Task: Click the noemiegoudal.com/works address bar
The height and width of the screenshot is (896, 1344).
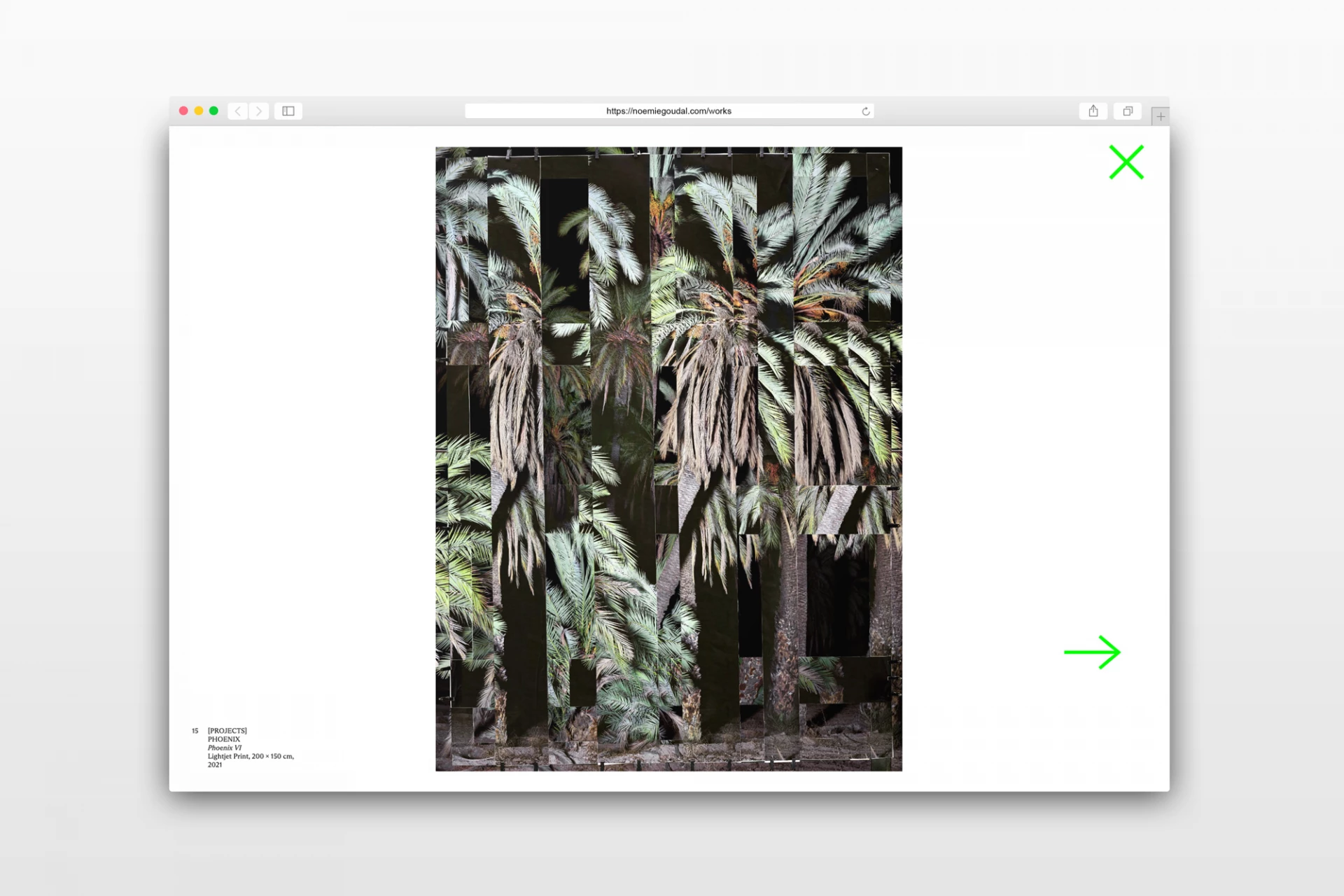Action: [668, 111]
